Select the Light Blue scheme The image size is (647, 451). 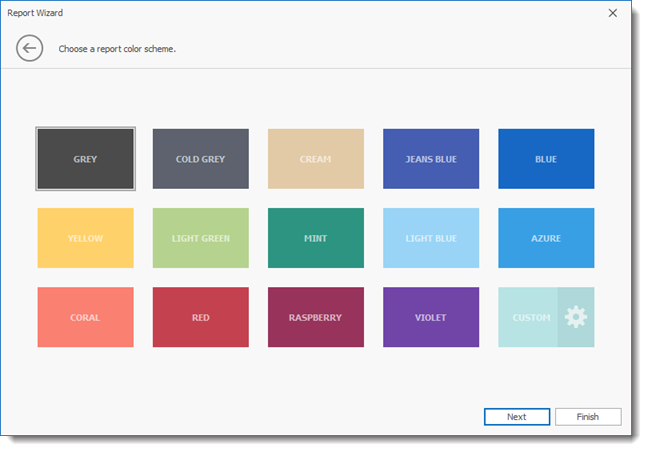pos(431,238)
